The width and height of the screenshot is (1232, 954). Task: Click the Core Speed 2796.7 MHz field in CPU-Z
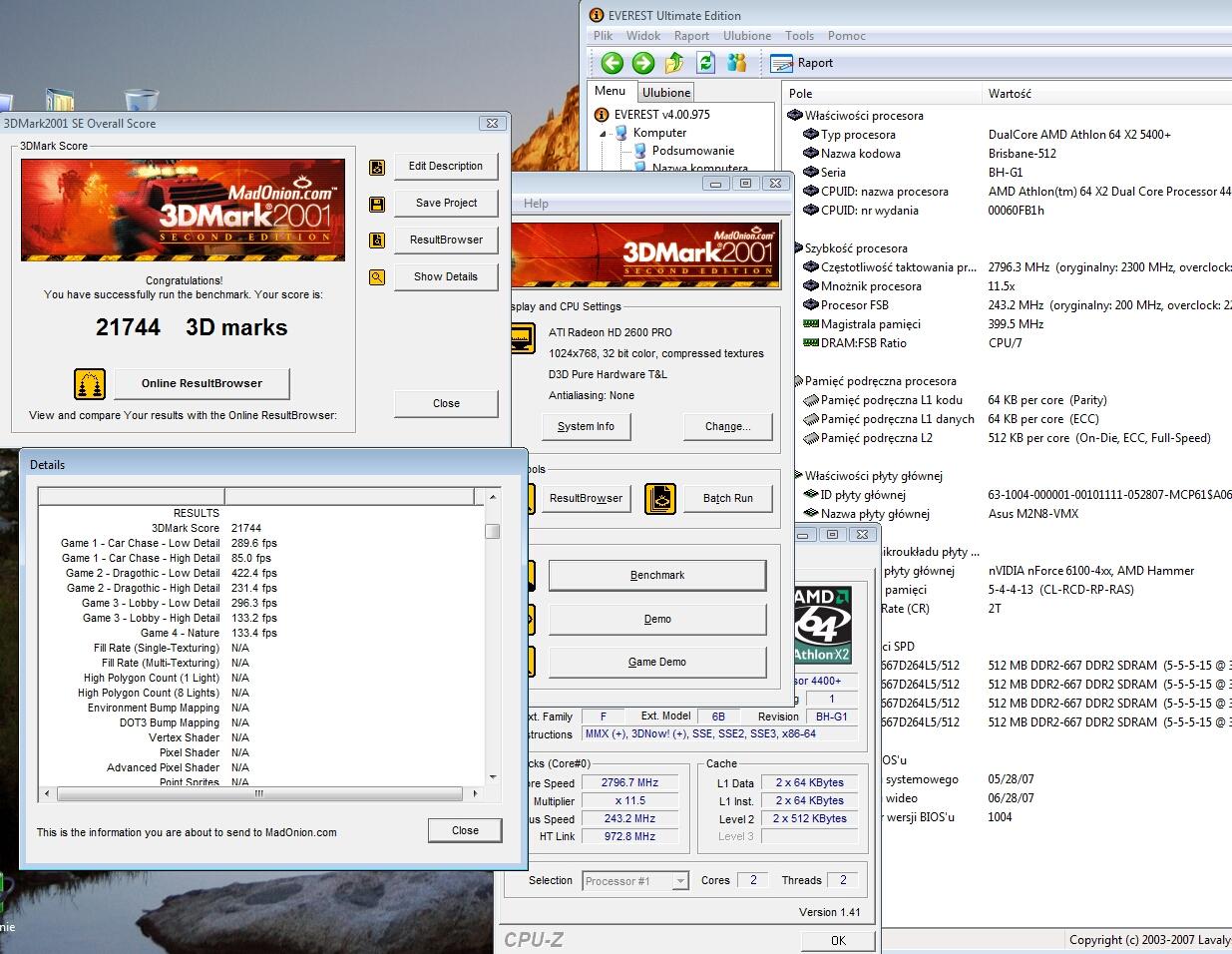[630, 783]
